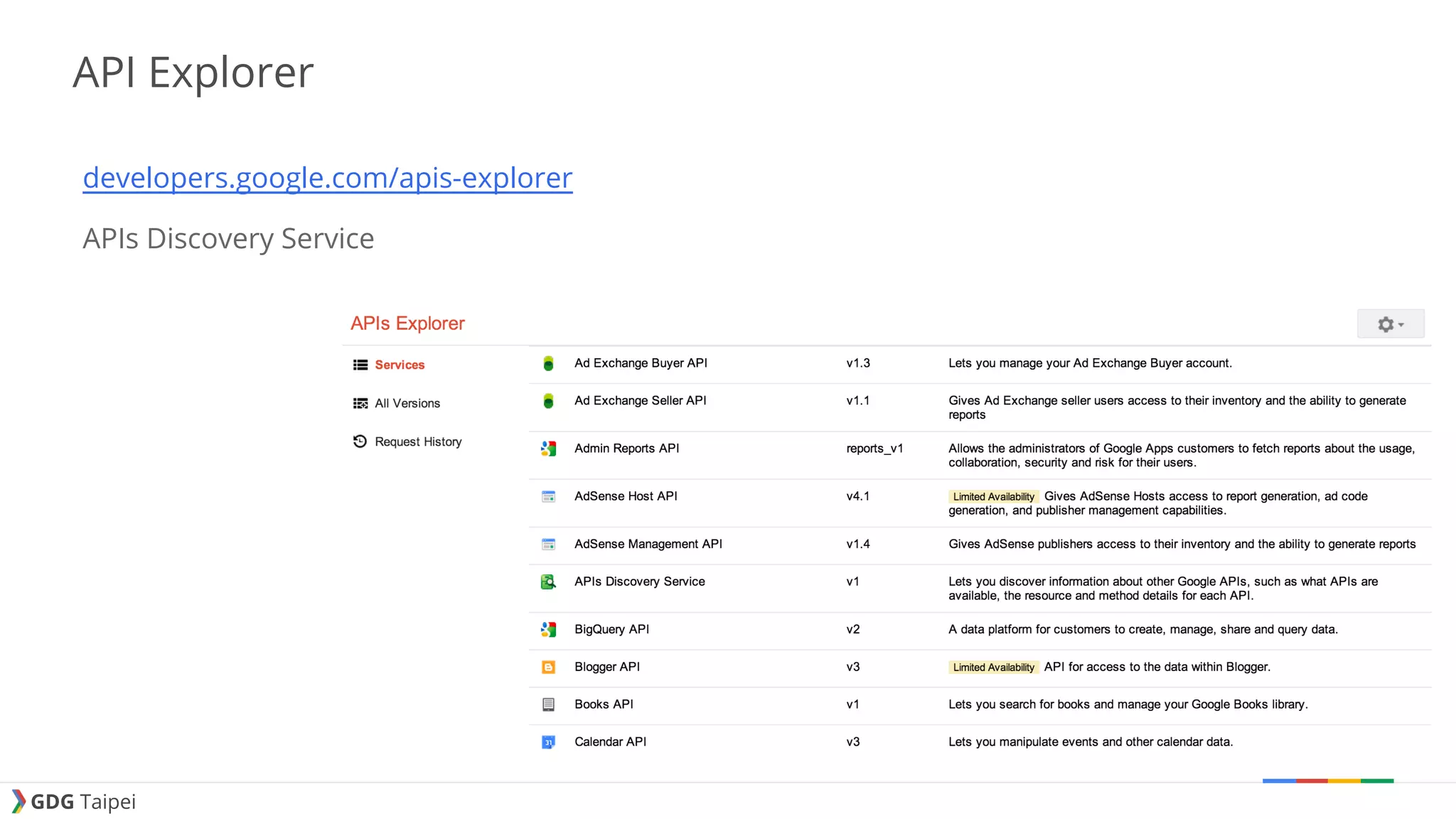Select the Ad Exchange Seller API row
Screen dimensions: 1456x819
coord(640,401)
